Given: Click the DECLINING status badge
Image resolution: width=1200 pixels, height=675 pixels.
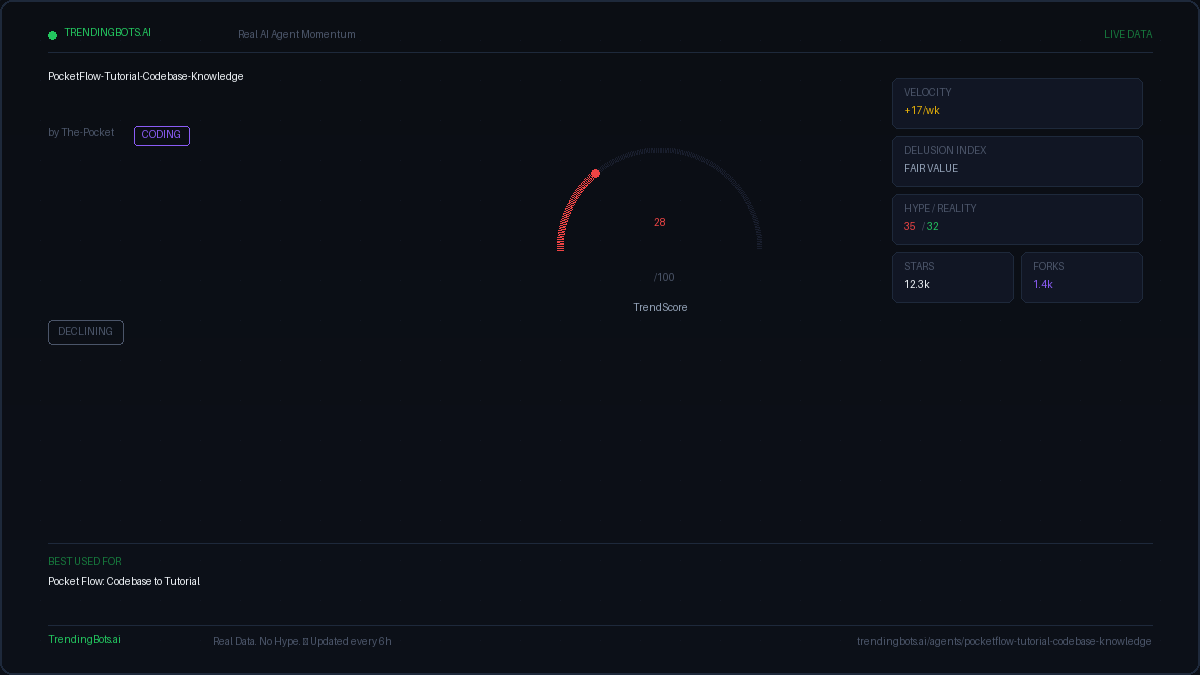Looking at the screenshot, I should click(x=86, y=332).
